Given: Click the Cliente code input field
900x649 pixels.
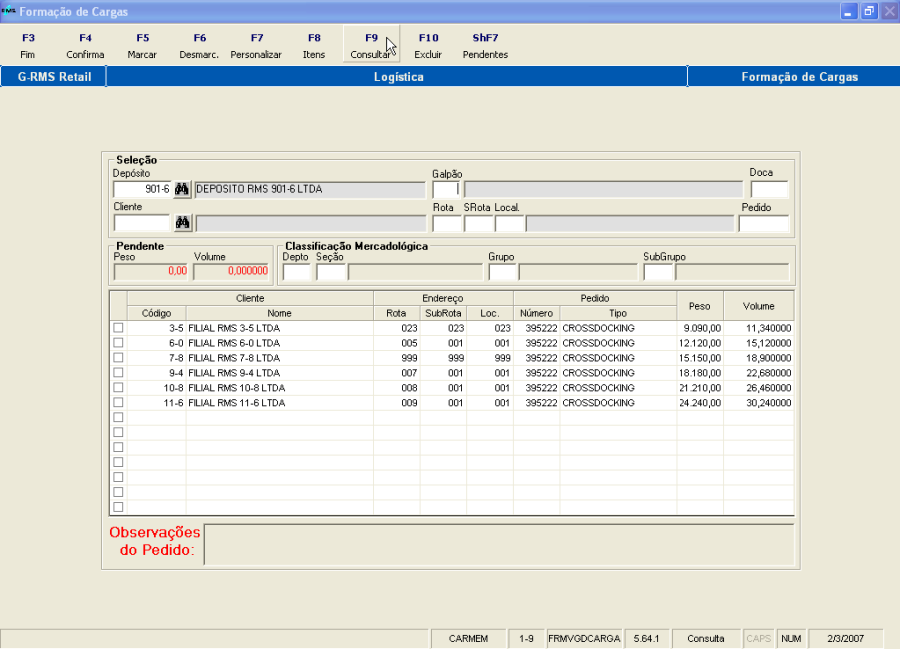Looking at the screenshot, I should pos(142,223).
